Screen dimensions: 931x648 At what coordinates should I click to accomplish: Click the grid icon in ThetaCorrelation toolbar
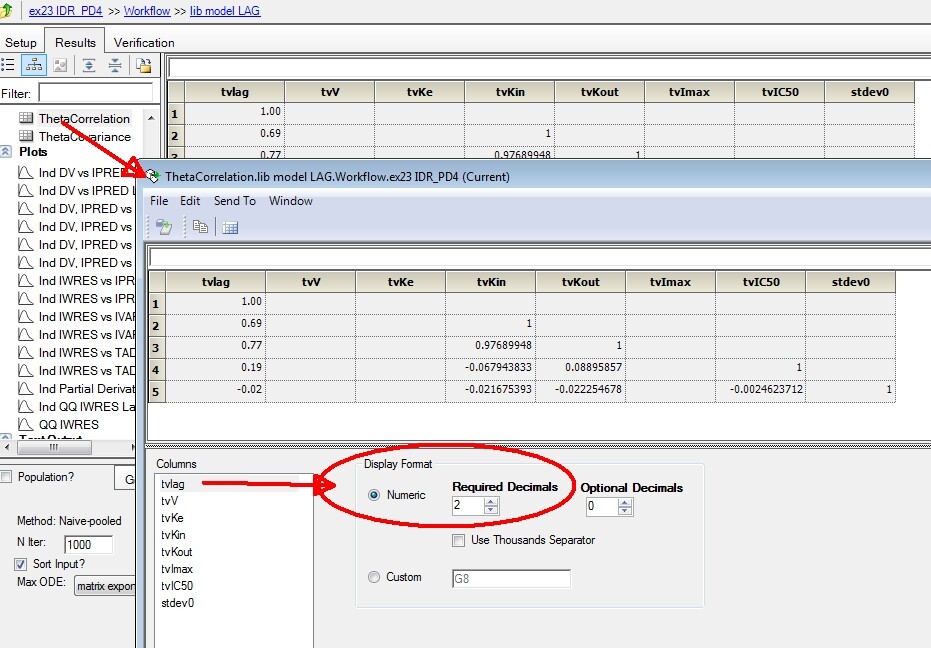(230, 227)
